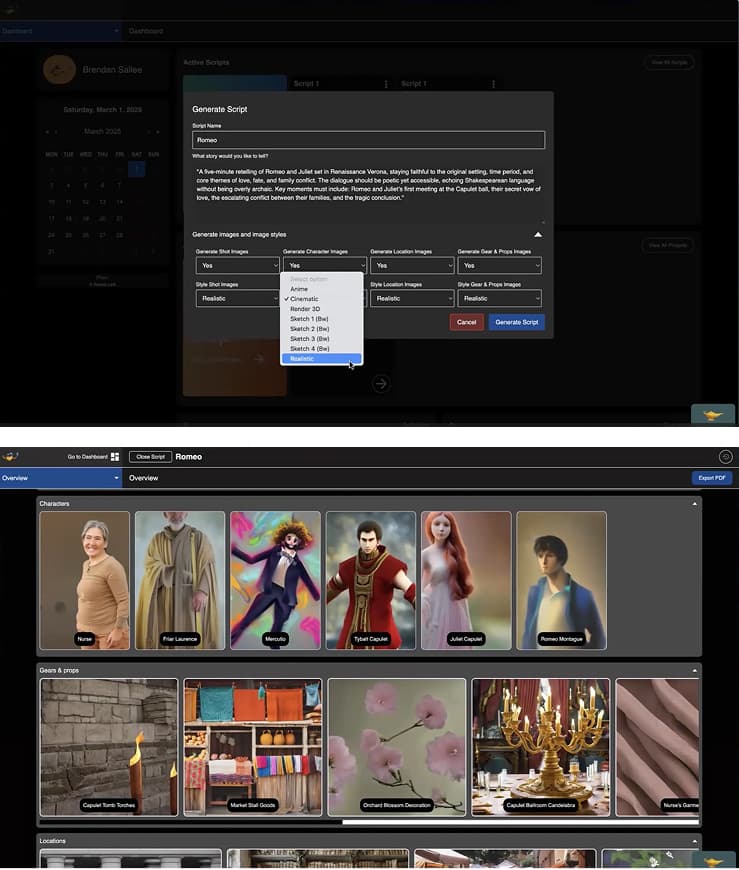Collapse the Generate images and image styles section
Viewport: 739px width, 870px height.
click(x=538, y=235)
